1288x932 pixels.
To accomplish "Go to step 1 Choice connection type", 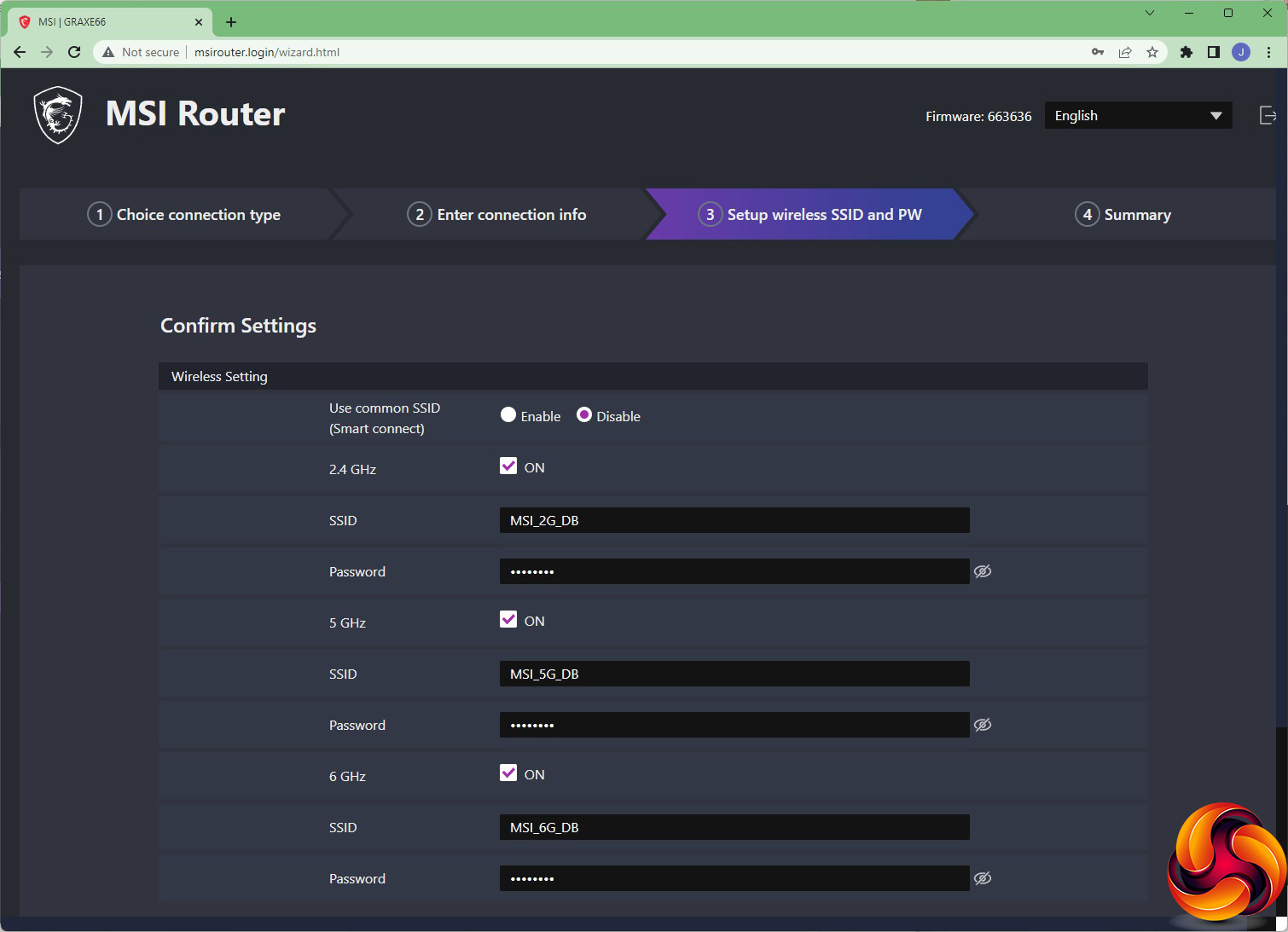I will point(184,214).
